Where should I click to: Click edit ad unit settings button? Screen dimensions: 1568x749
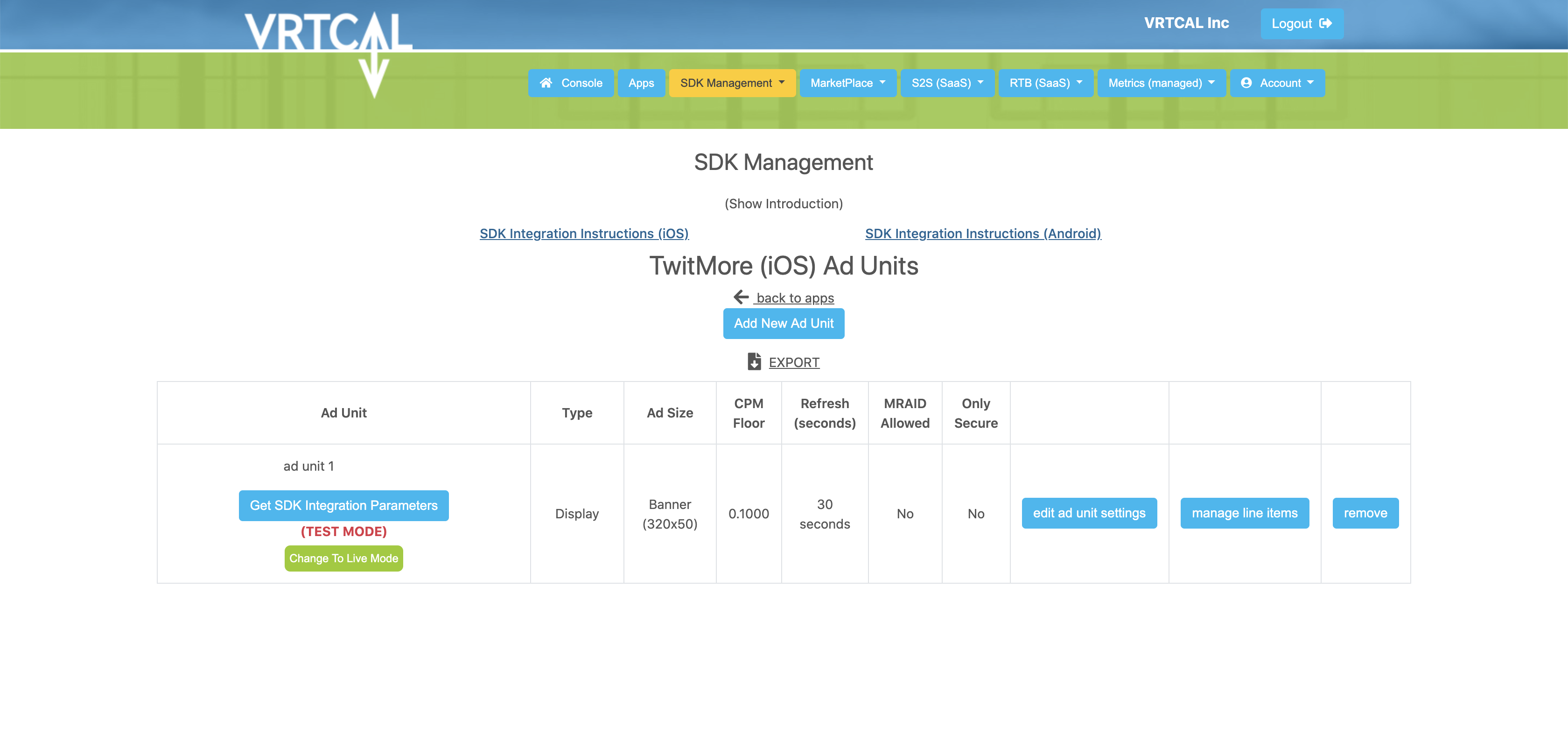(x=1089, y=513)
